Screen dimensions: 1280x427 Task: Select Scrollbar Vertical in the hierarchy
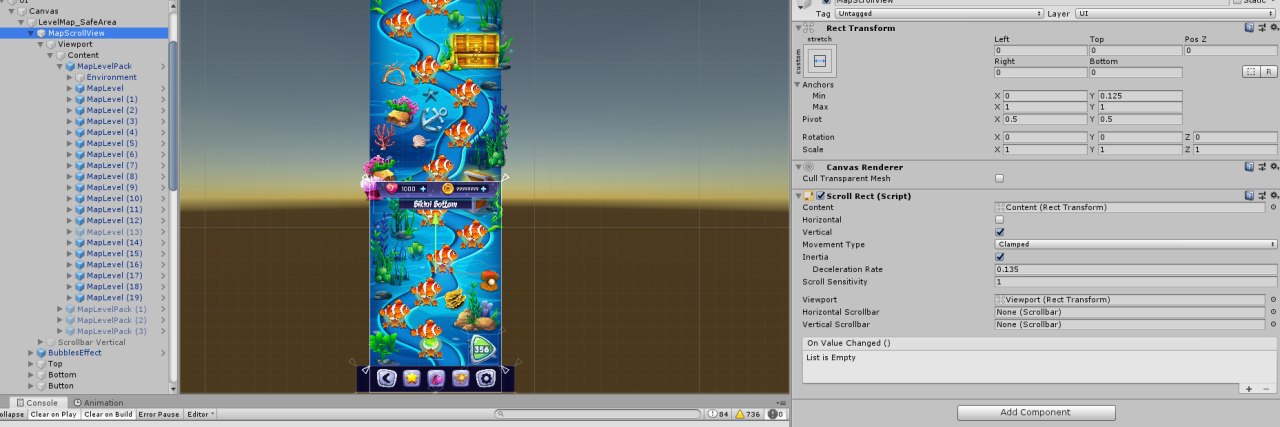pyautogui.click(x=92, y=342)
